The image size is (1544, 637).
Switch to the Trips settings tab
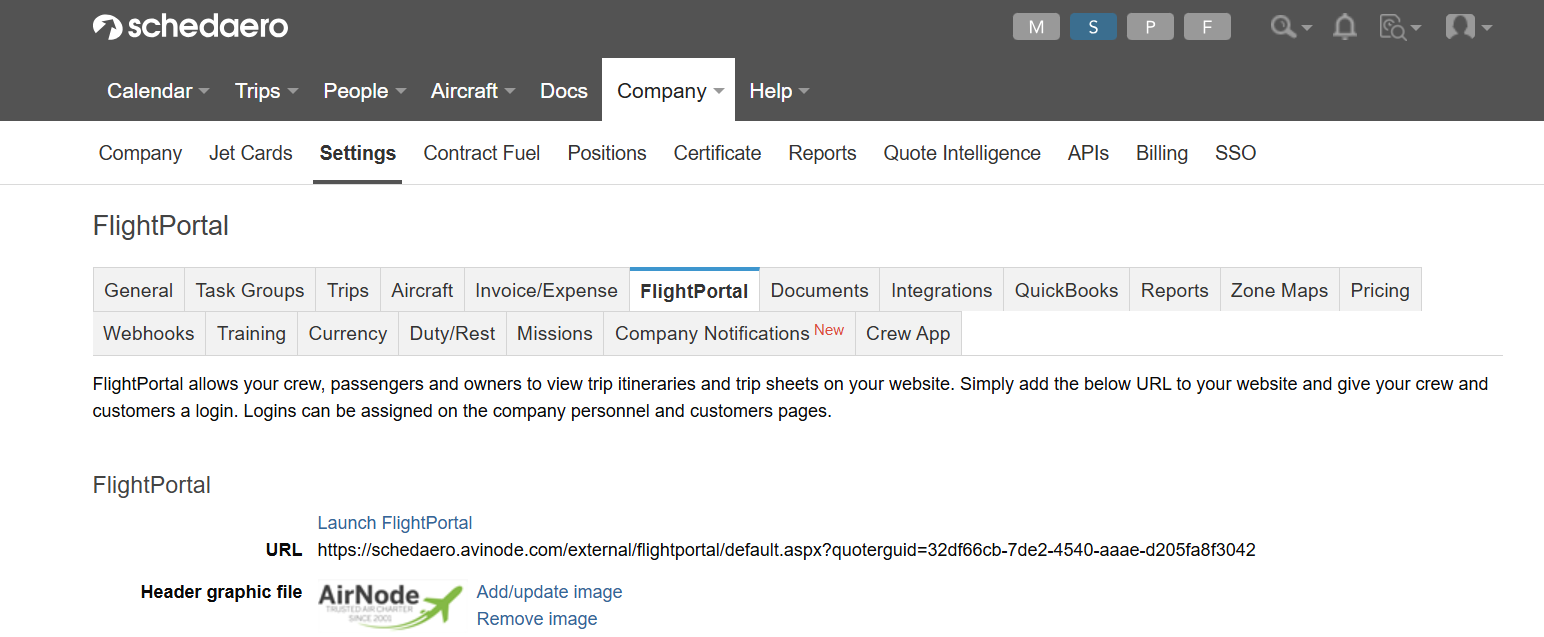coord(348,290)
